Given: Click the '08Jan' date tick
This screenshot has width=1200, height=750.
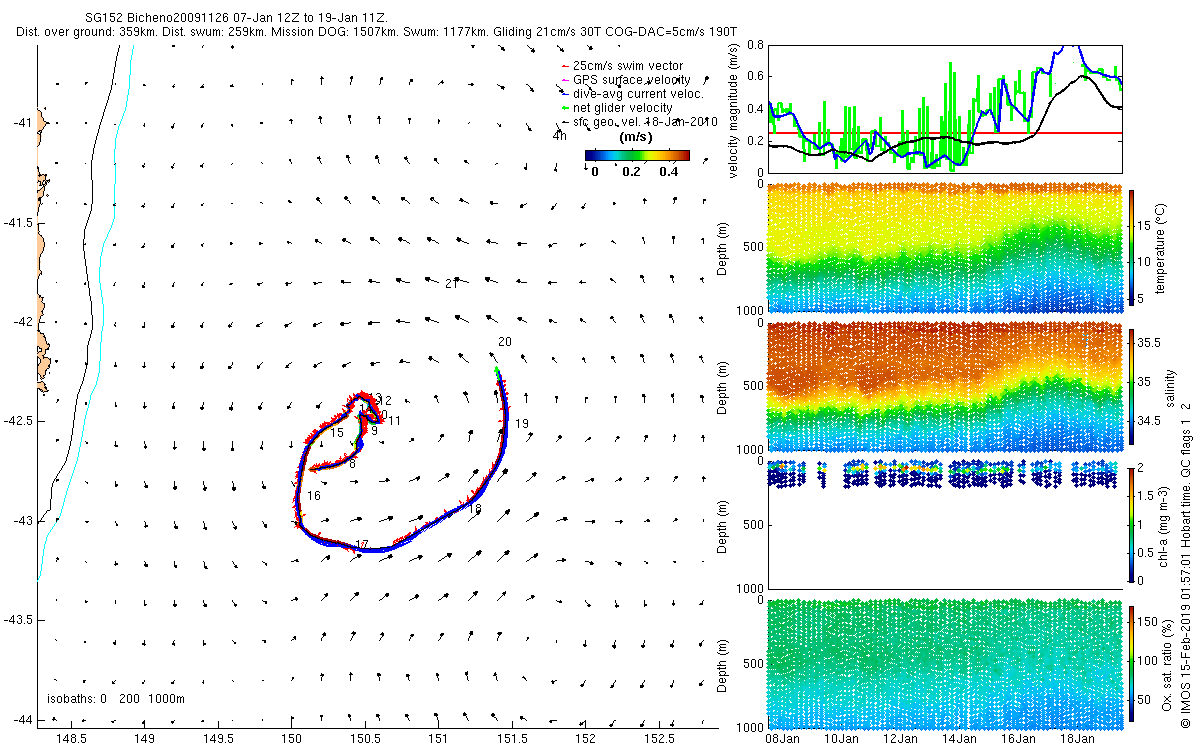Looking at the screenshot, I should [782, 738].
